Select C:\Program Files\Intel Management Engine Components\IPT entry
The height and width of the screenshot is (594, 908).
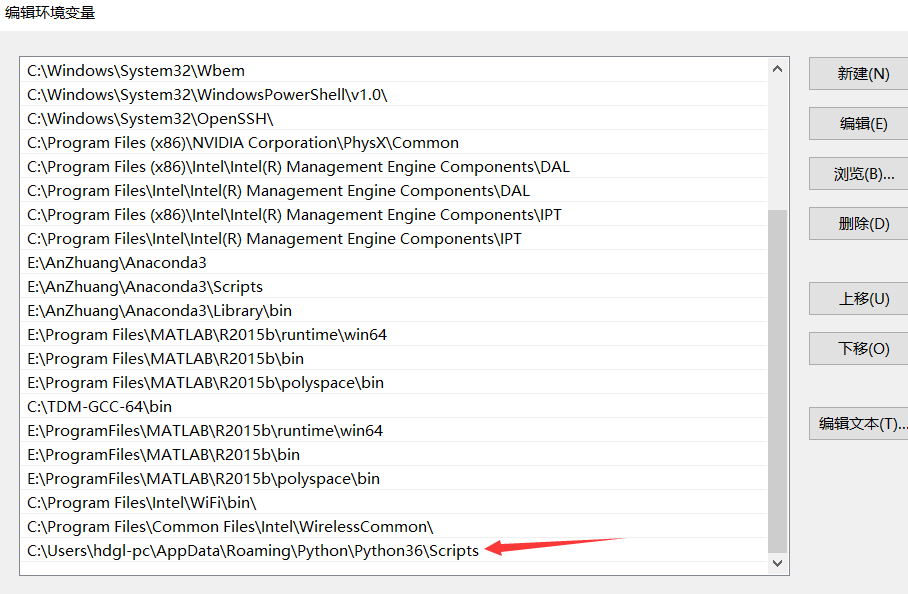pyautogui.click(x=394, y=239)
